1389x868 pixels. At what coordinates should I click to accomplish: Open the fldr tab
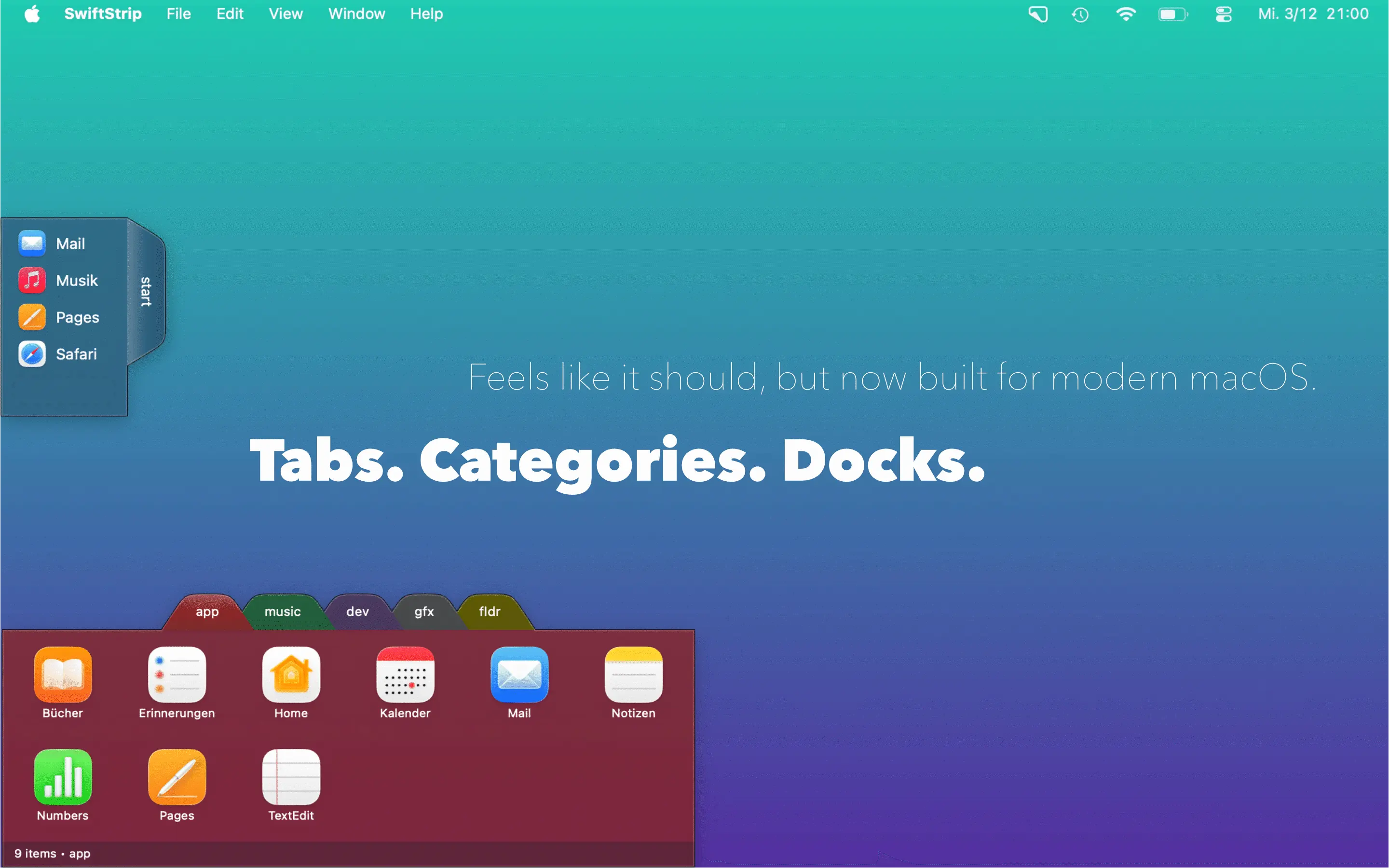(490, 612)
